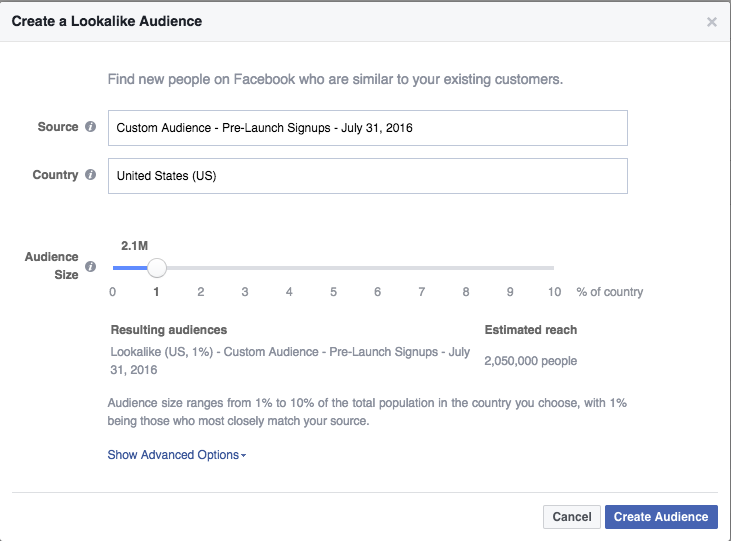Select the 8 label on the size scale
This screenshot has width=731, height=541.
(x=466, y=292)
